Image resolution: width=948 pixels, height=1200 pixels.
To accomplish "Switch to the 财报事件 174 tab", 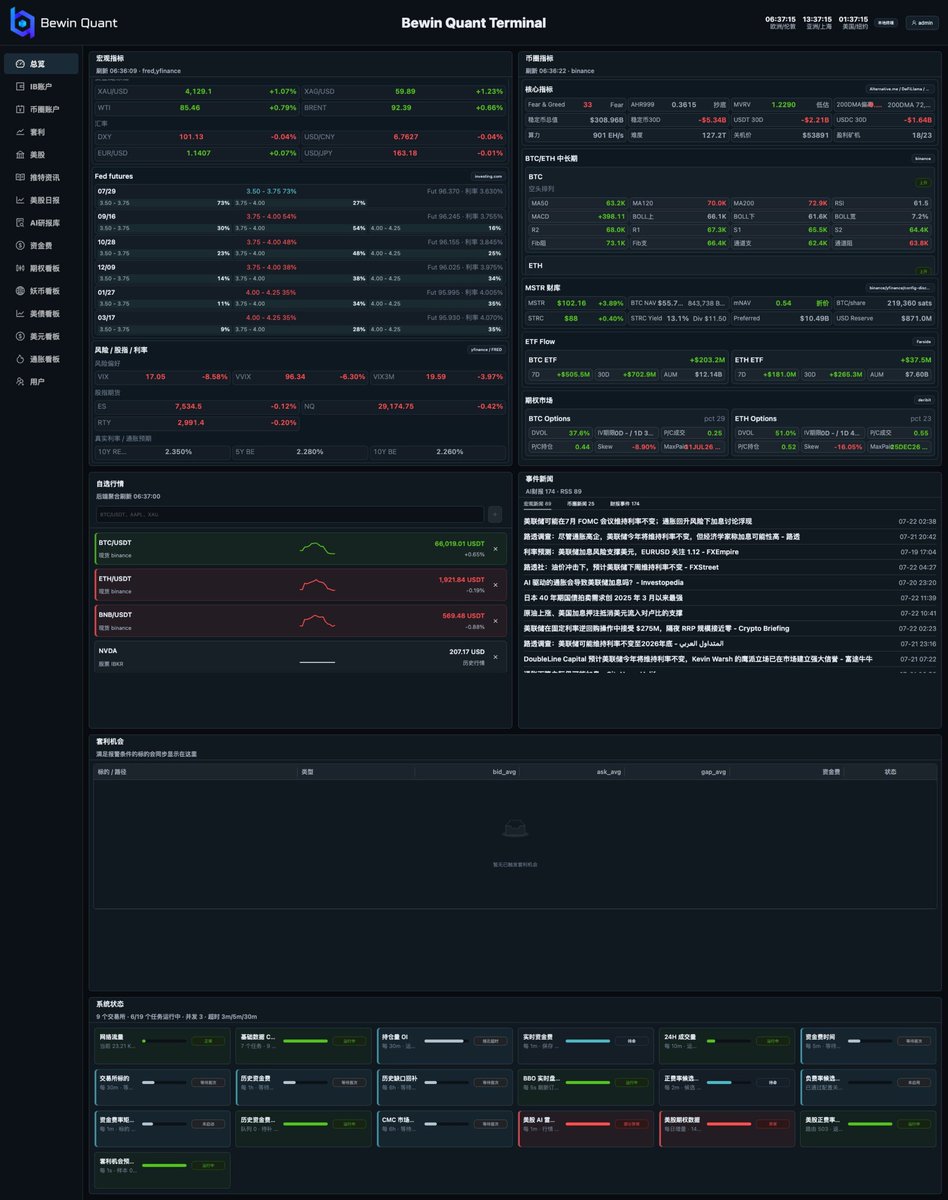I will coord(625,504).
